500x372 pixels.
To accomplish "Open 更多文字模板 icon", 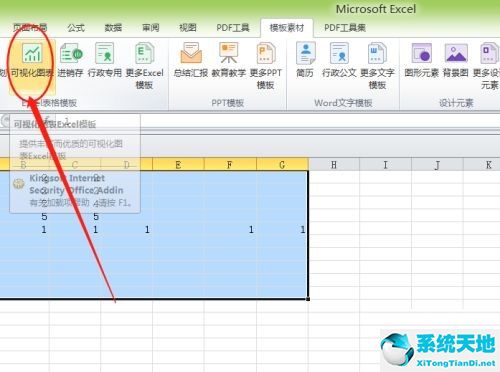I will [377, 66].
